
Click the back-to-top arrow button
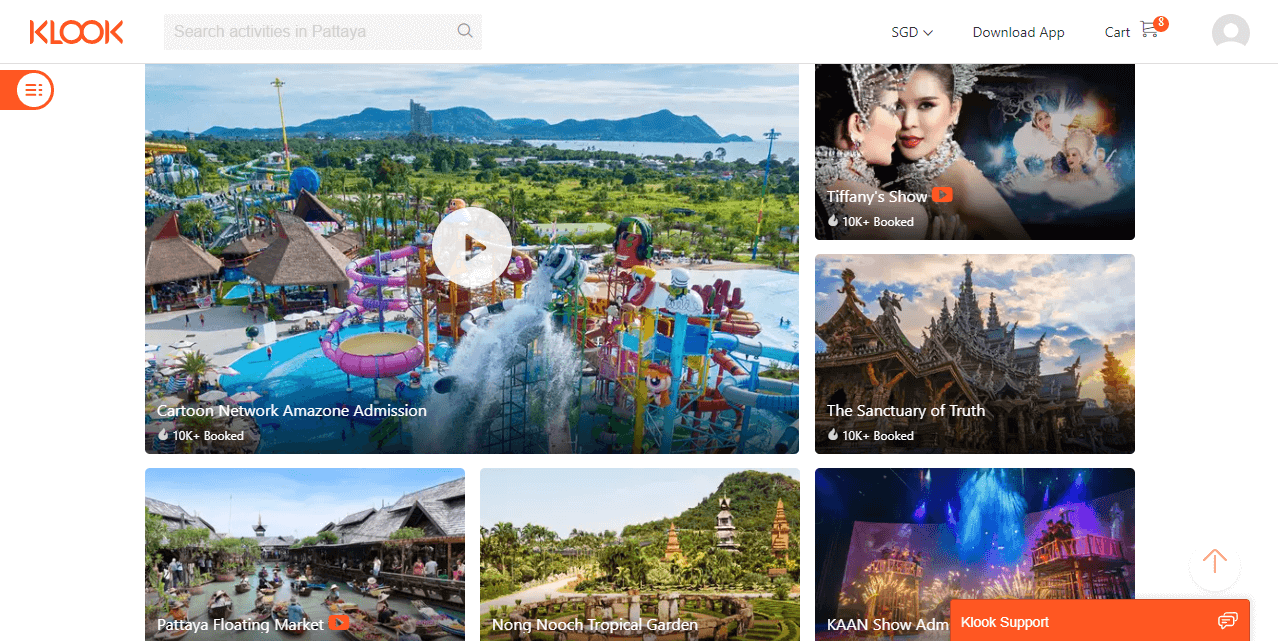click(x=1215, y=565)
